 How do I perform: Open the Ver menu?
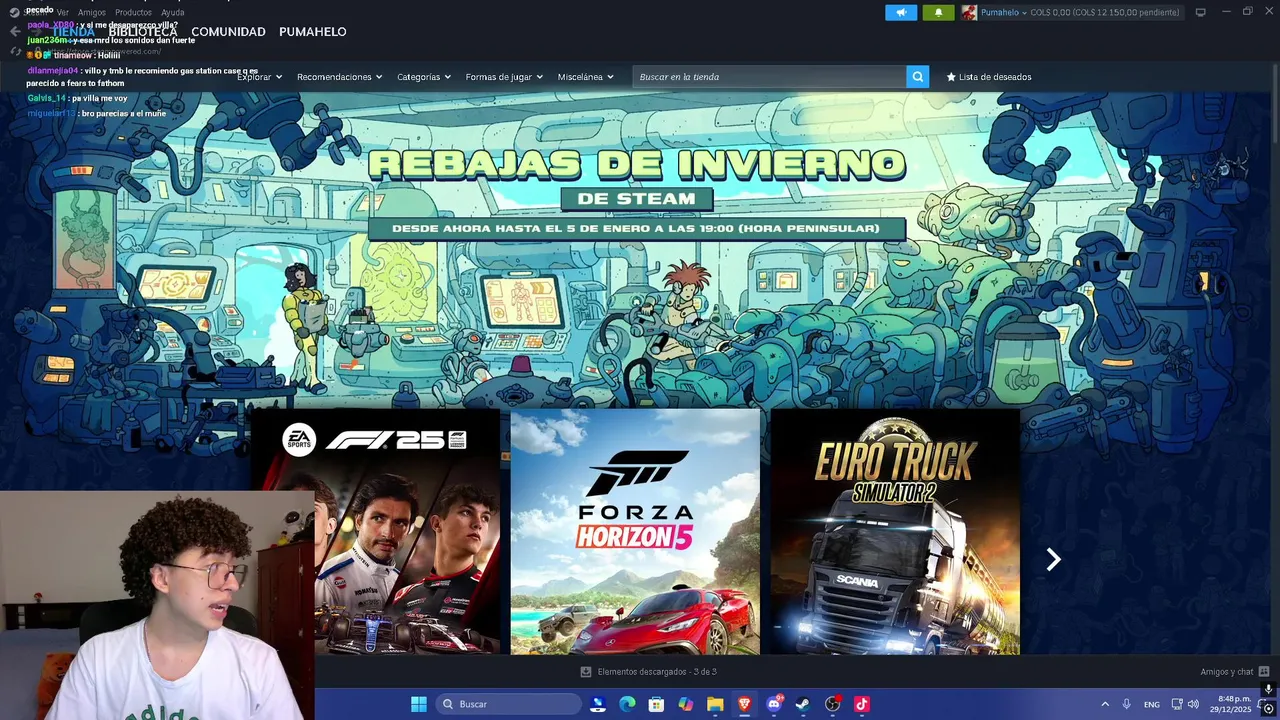(63, 12)
